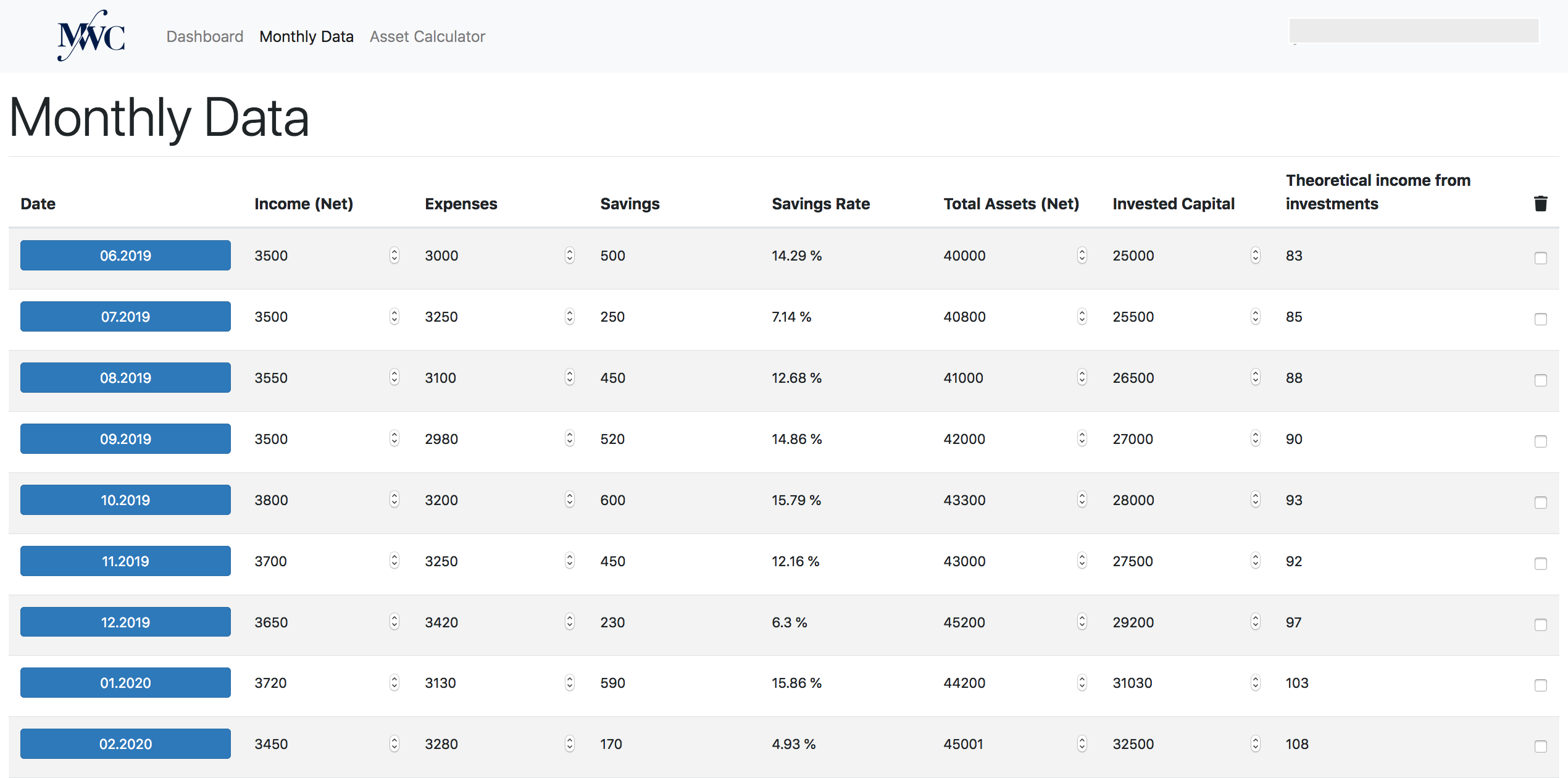1568x778 pixels.
Task: Select the 02.2020 date button
Action: click(x=125, y=743)
